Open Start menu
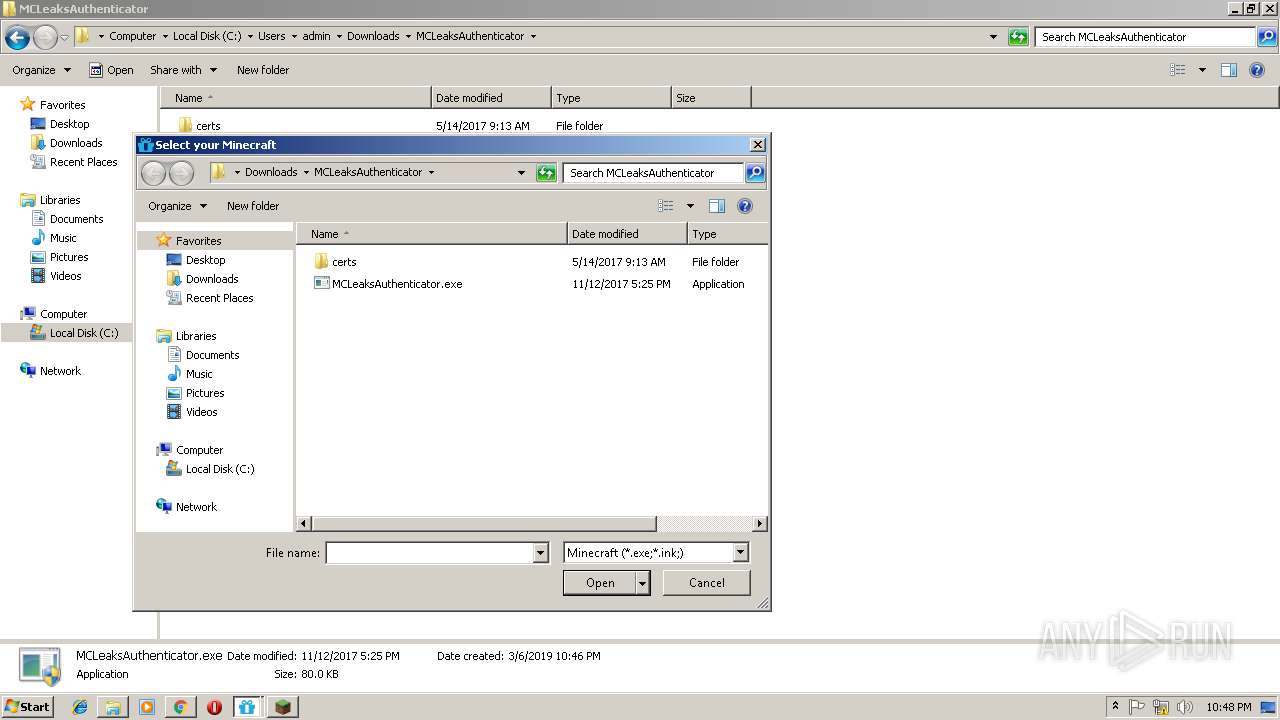The width and height of the screenshot is (1280, 720). click(x=29, y=707)
